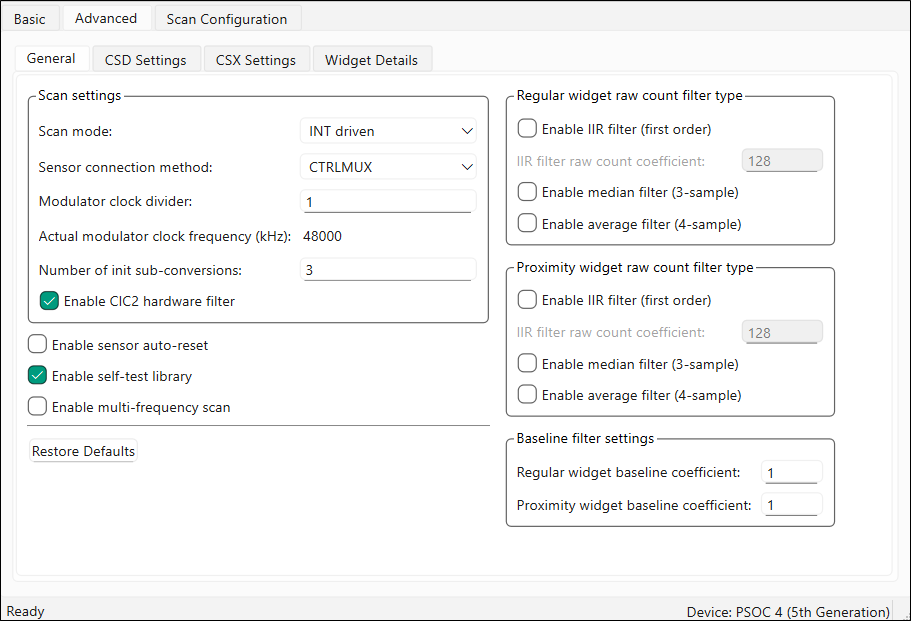Open the Scan Configuration tab

click(227, 19)
